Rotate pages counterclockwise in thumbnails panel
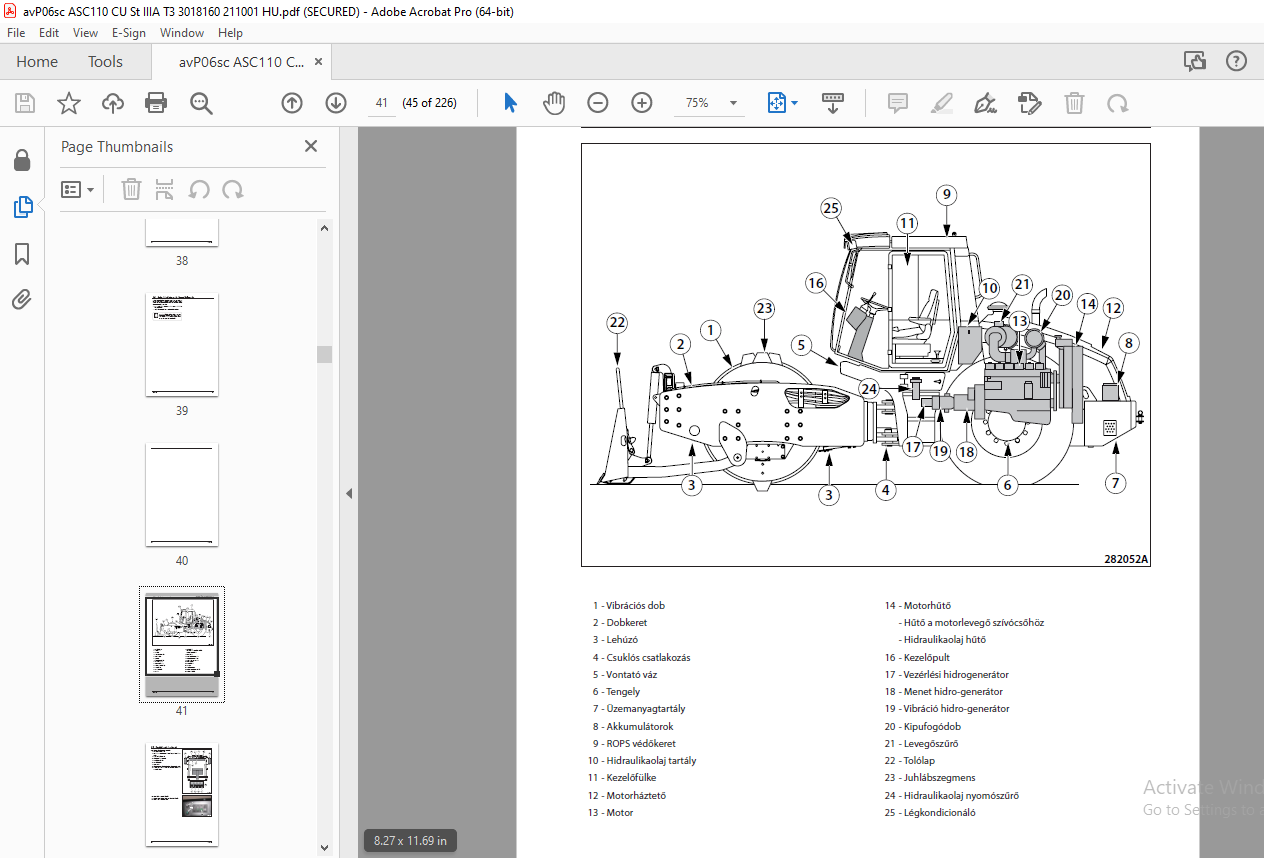 coord(199,189)
